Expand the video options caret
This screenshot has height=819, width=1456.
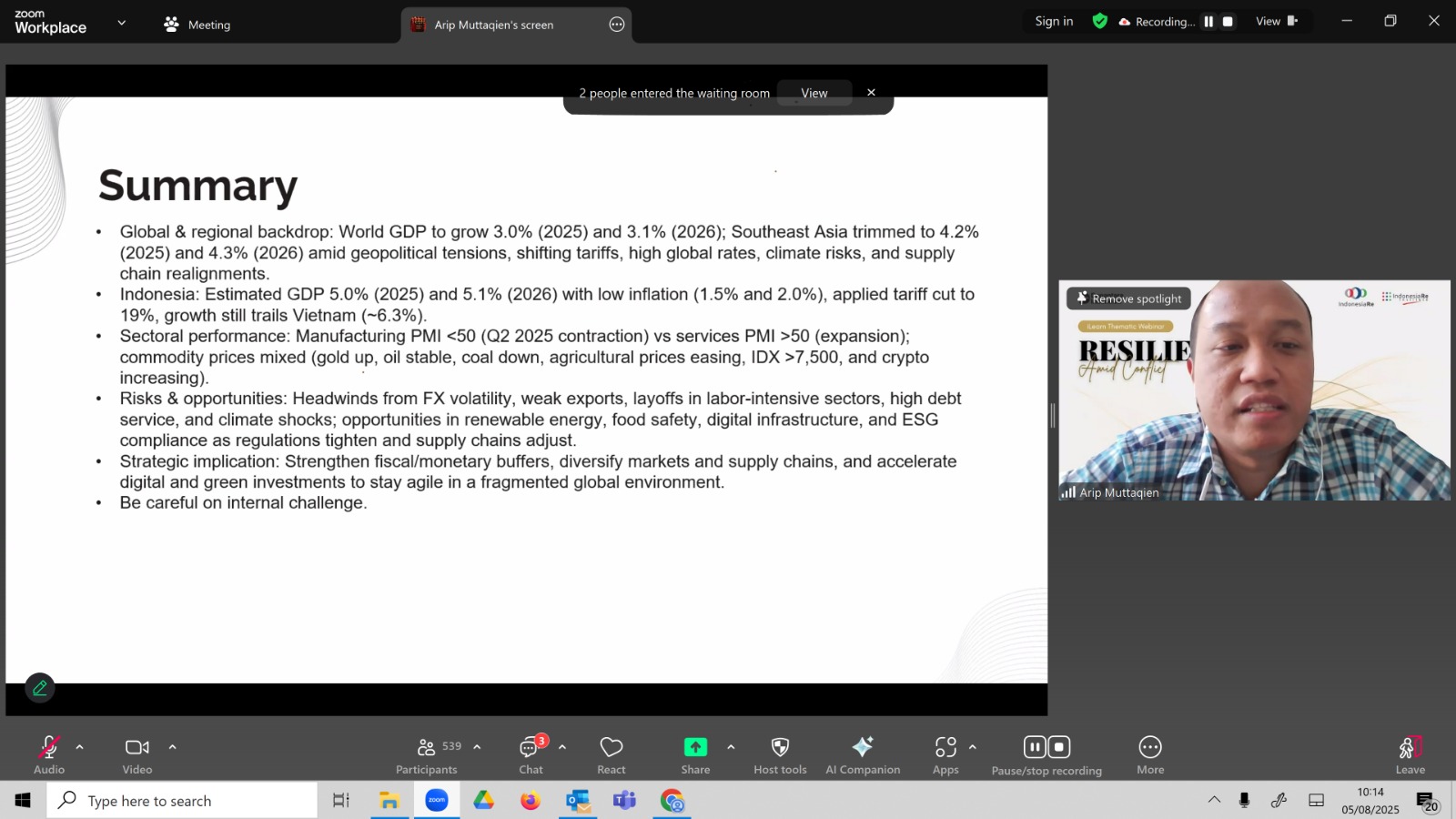click(172, 747)
